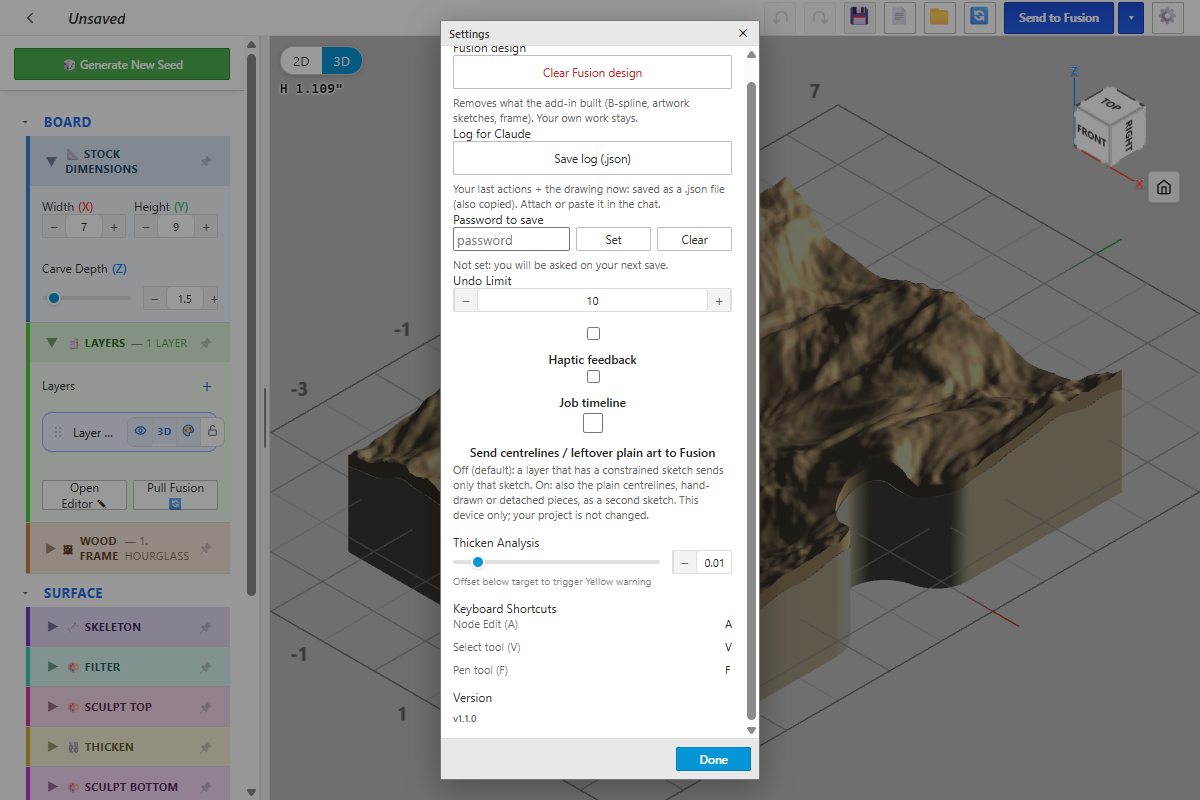Viewport: 1200px width, 800px height.
Task: Add a new layer with the plus icon
Action: pyautogui.click(x=207, y=386)
